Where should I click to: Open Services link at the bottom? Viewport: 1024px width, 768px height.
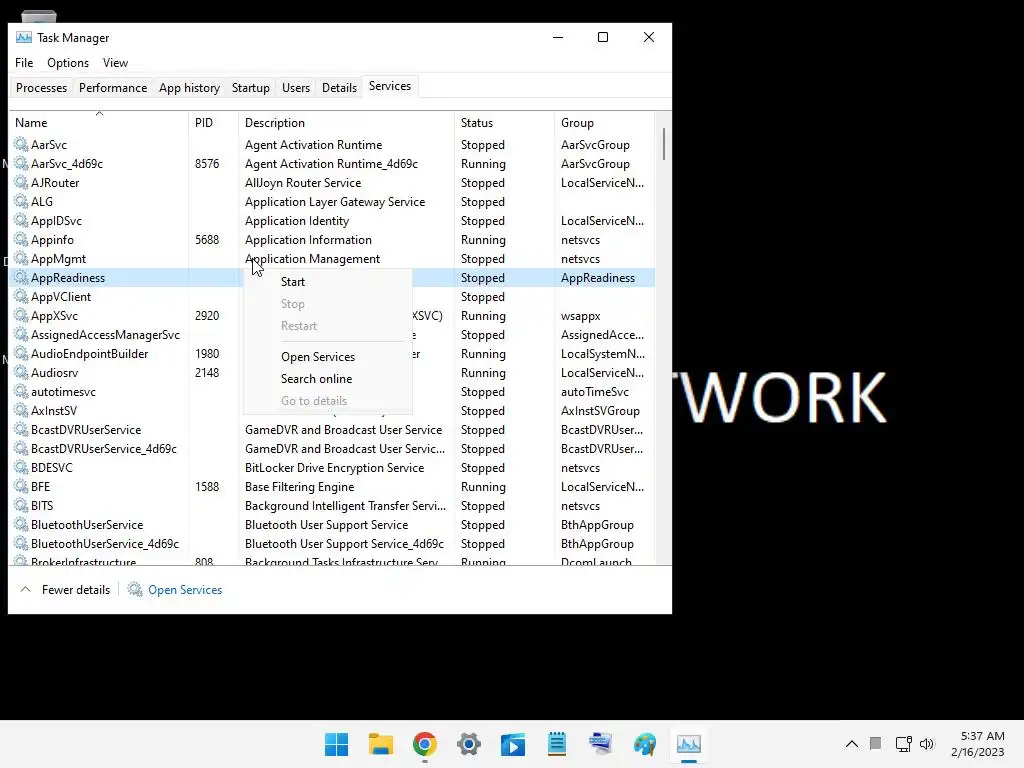185,590
